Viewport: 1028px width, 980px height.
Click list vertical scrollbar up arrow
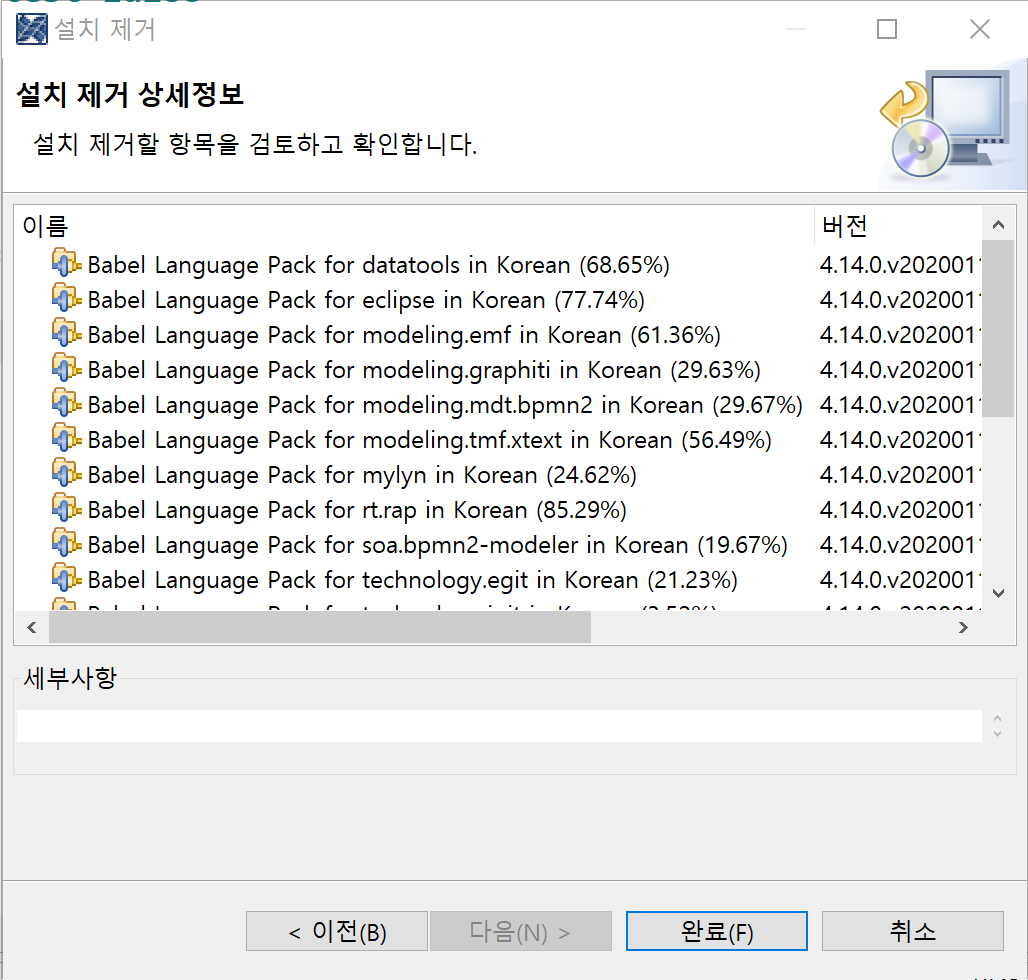pyautogui.click(x=998, y=225)
